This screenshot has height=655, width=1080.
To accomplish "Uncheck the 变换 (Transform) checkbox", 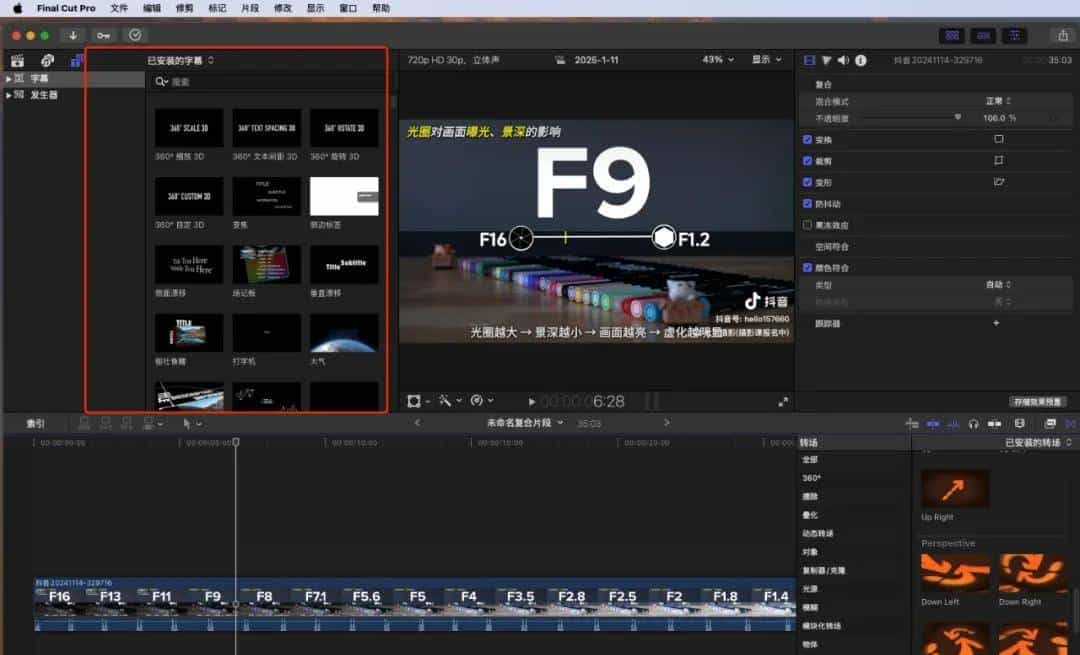I will click(x=808, y=139).
